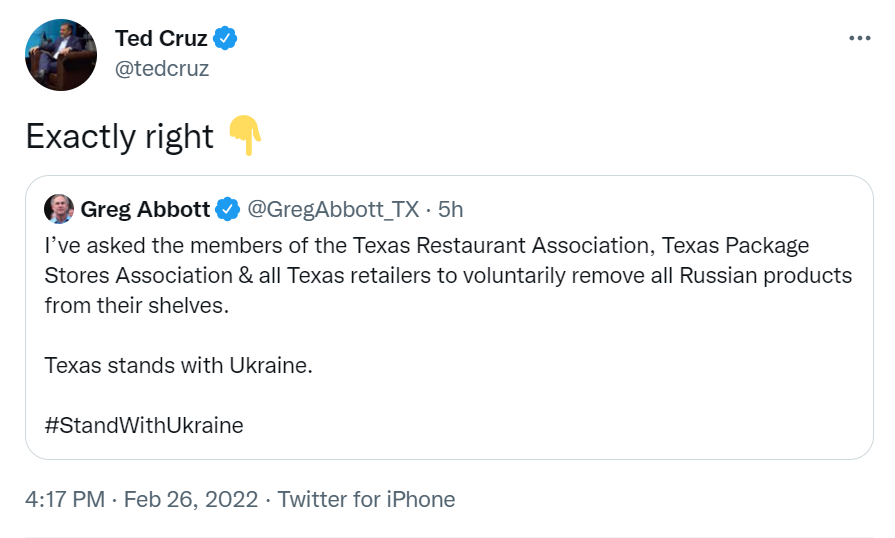Open the #StandWithUkraine hashtag
Screen dimensions: 895x538
click(x=144, y=426)
